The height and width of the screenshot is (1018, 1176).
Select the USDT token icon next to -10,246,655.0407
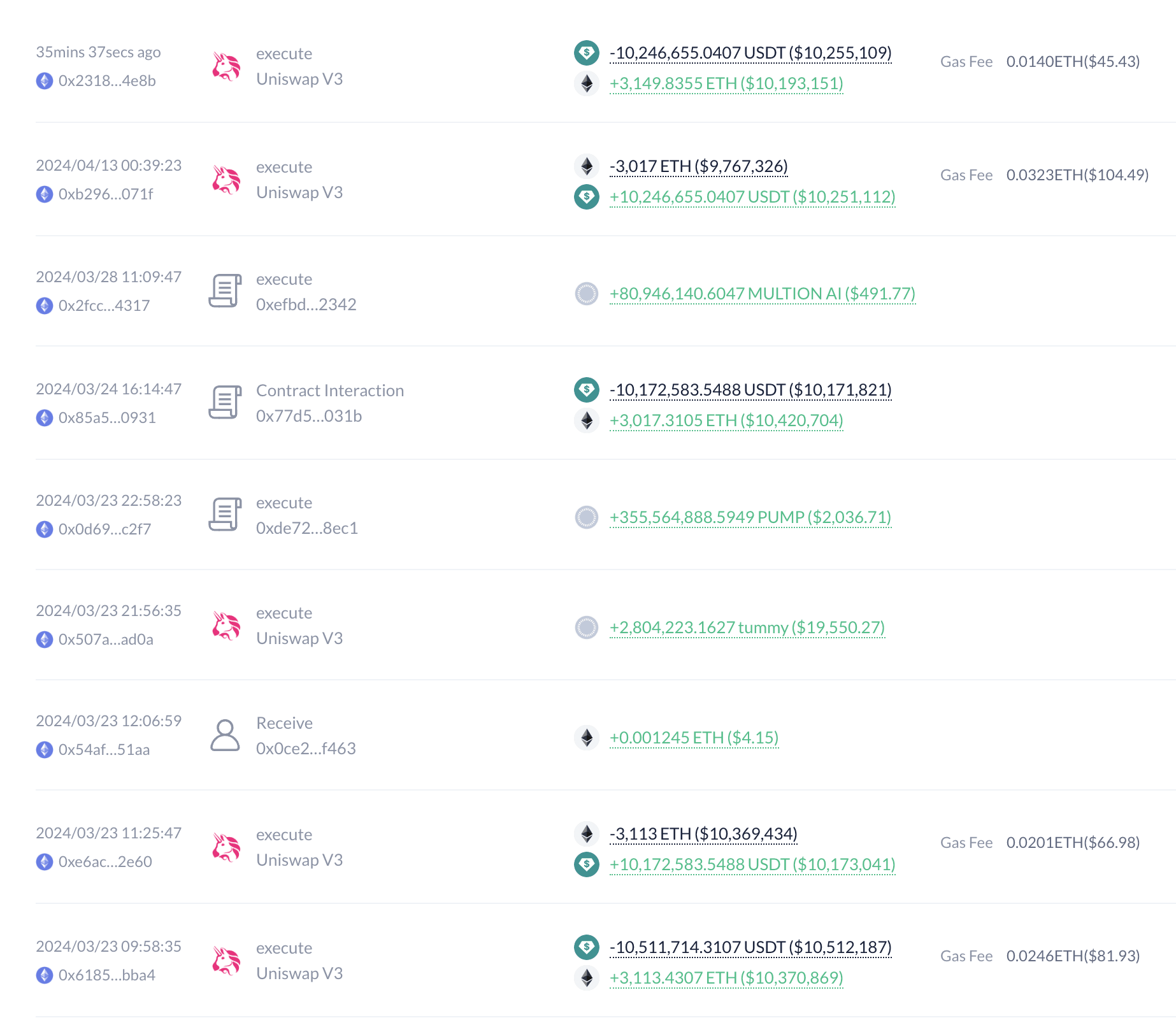click(x=587, y=54)
